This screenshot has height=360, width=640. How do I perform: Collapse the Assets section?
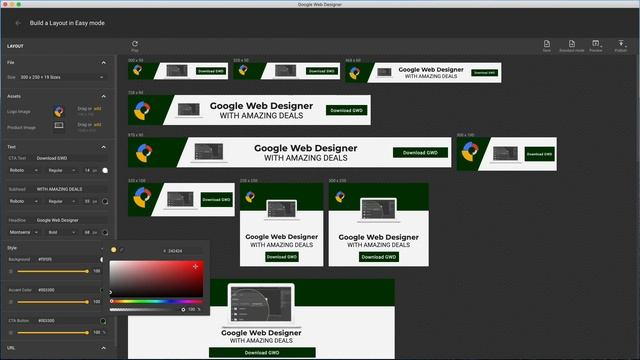(103, 96)
